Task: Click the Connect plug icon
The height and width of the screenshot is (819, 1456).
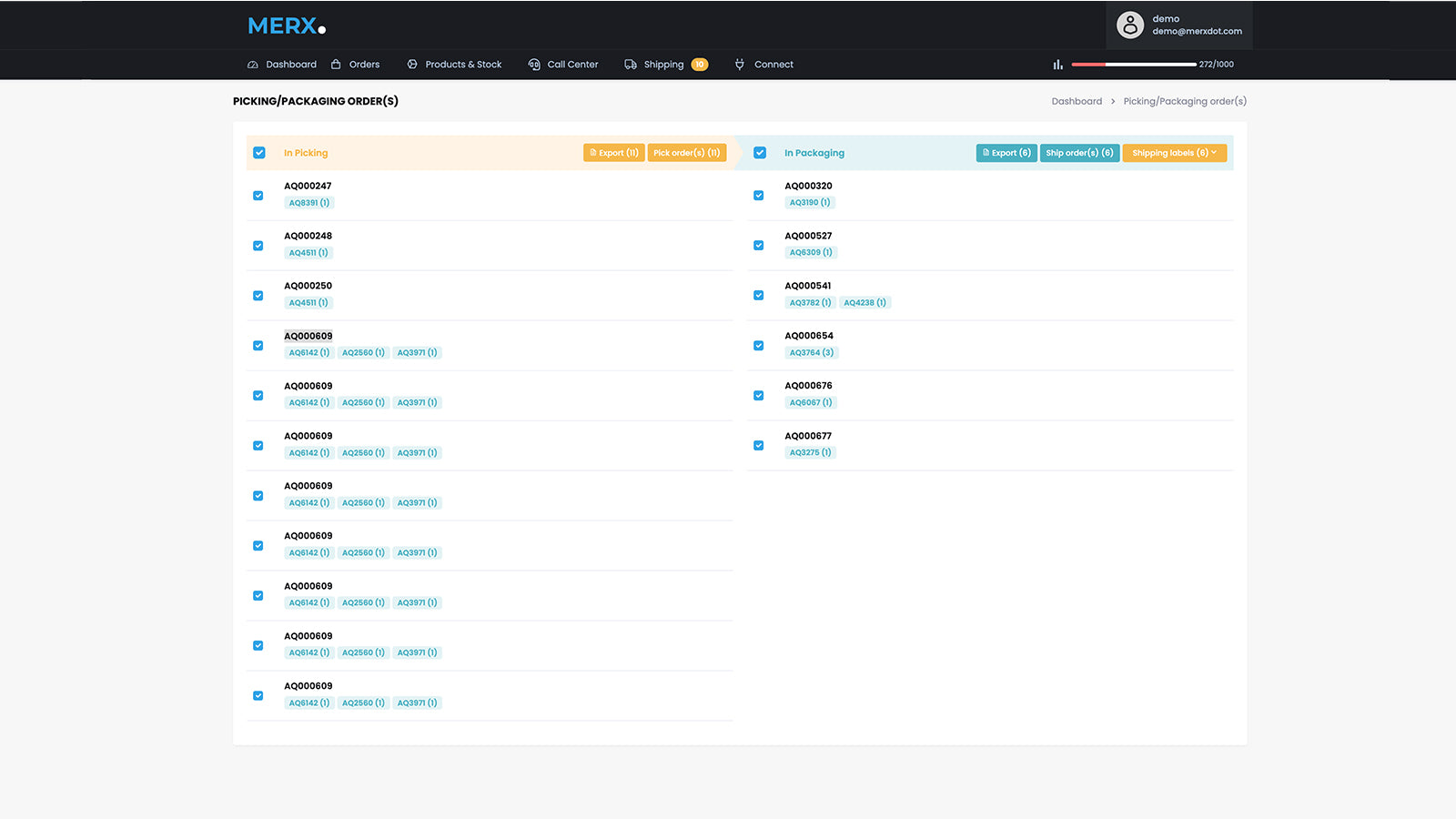Action: click(740, 65)
